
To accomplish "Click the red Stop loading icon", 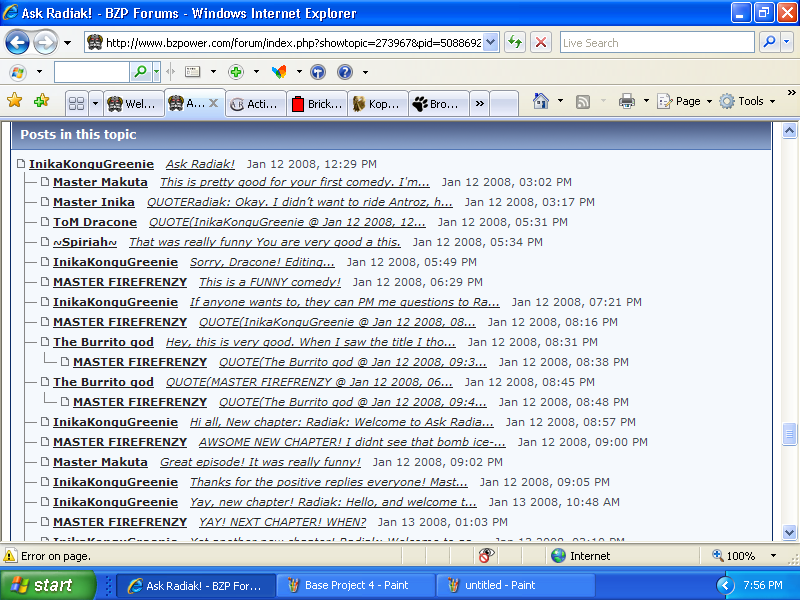I will pyautogui.click(x=541, y=42).
